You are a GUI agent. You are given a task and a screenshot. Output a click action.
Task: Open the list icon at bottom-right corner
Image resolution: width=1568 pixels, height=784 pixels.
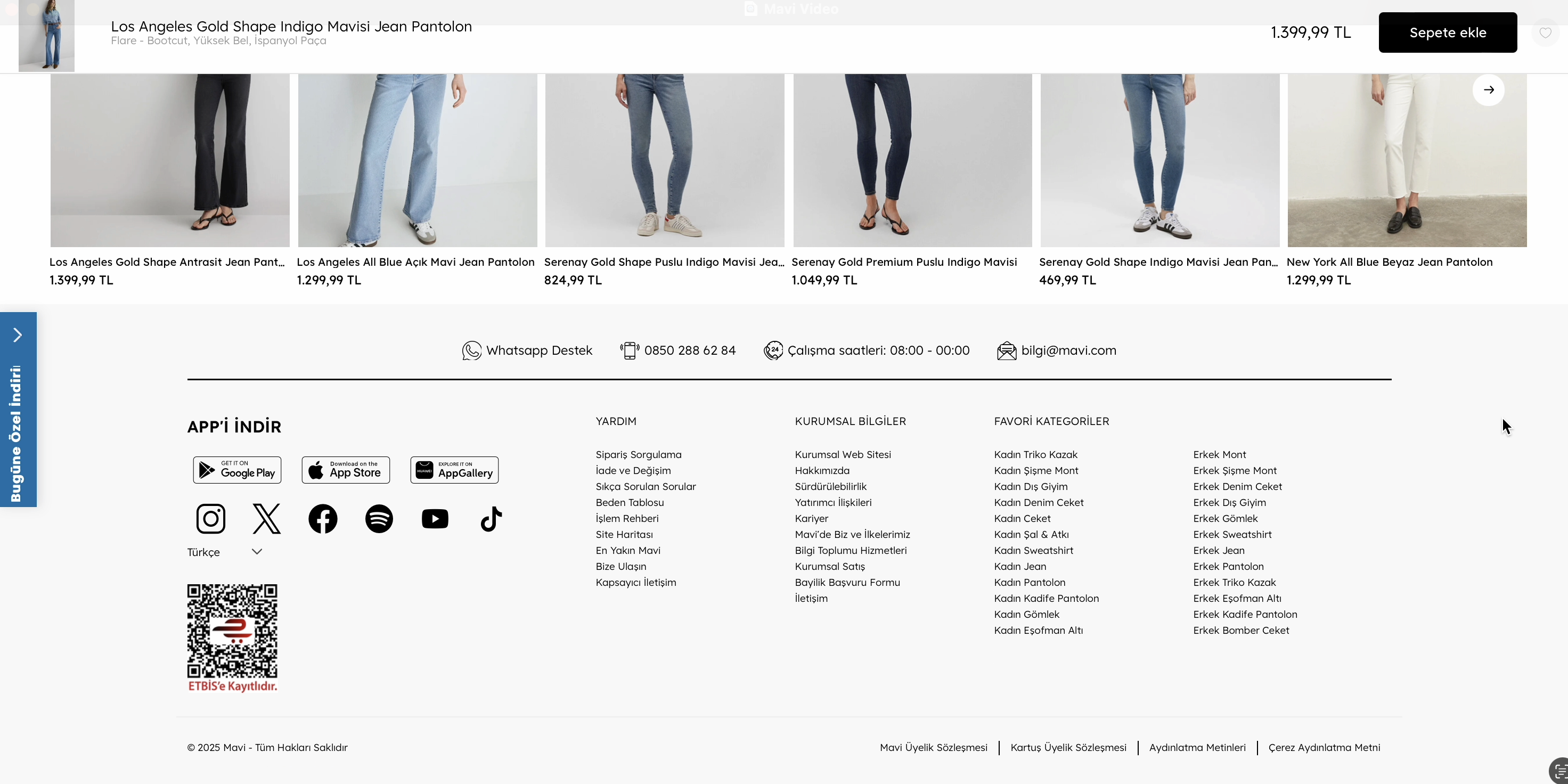(1560, 771)
